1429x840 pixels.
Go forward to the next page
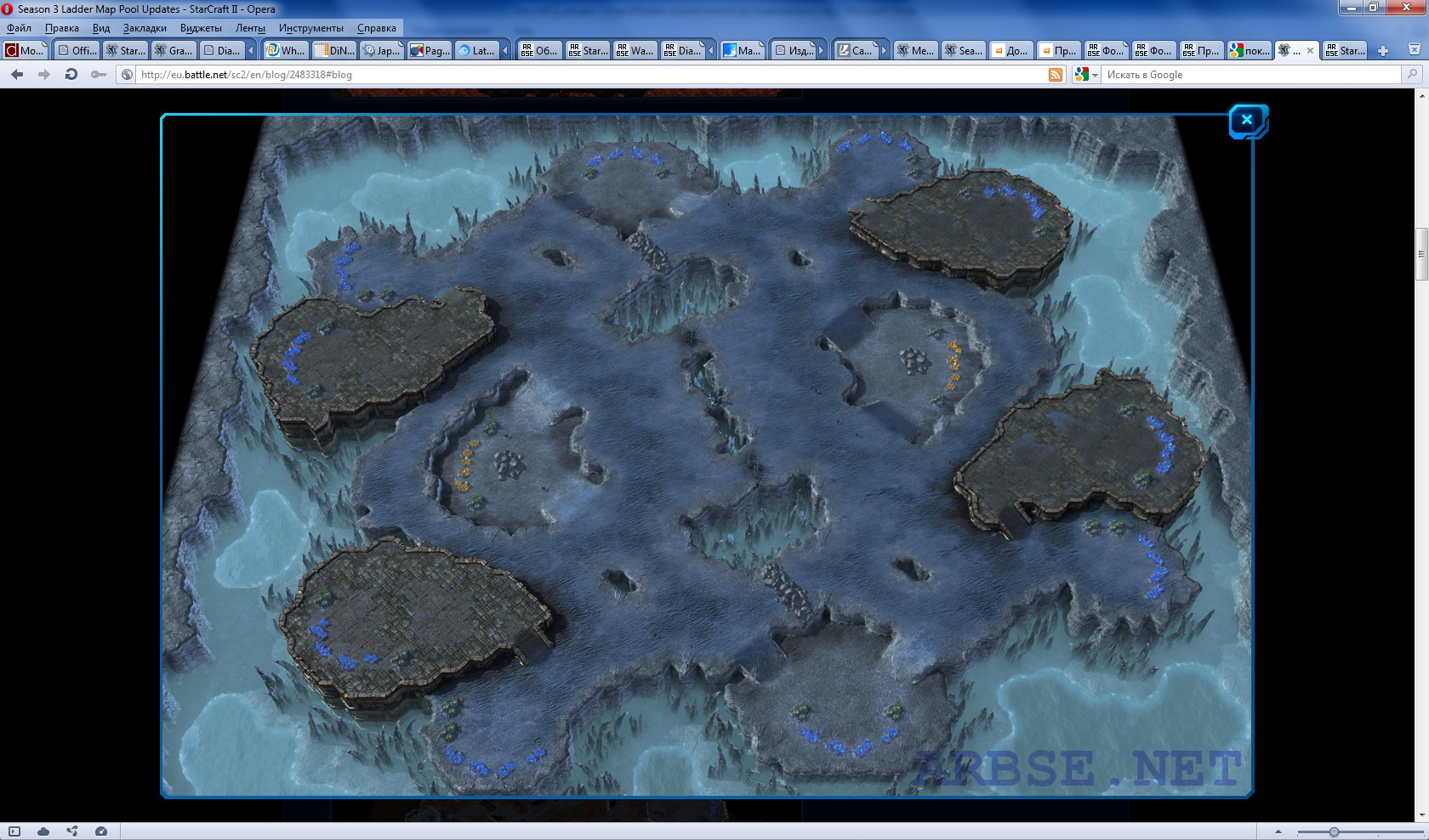[x=44, y=75]
